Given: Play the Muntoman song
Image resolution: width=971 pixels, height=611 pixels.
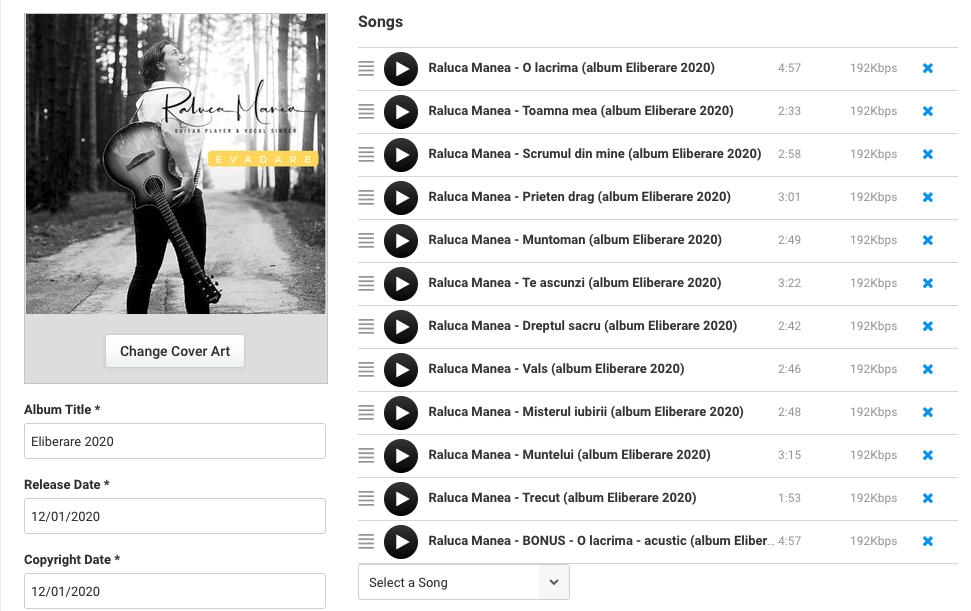Looking at the screenshot, I should click(401, 241).
